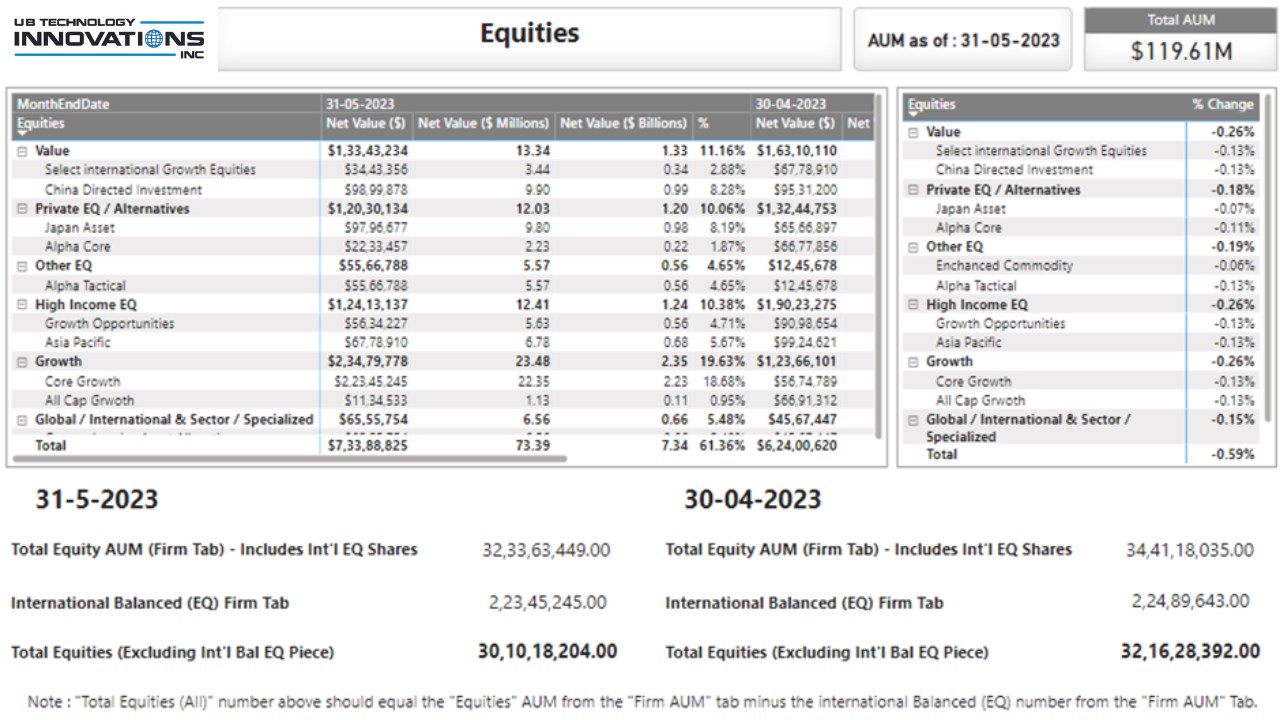Collapse Other EQ group in left matrix
The width and height of the screenshot is (1280, 720).
point(22,266)
